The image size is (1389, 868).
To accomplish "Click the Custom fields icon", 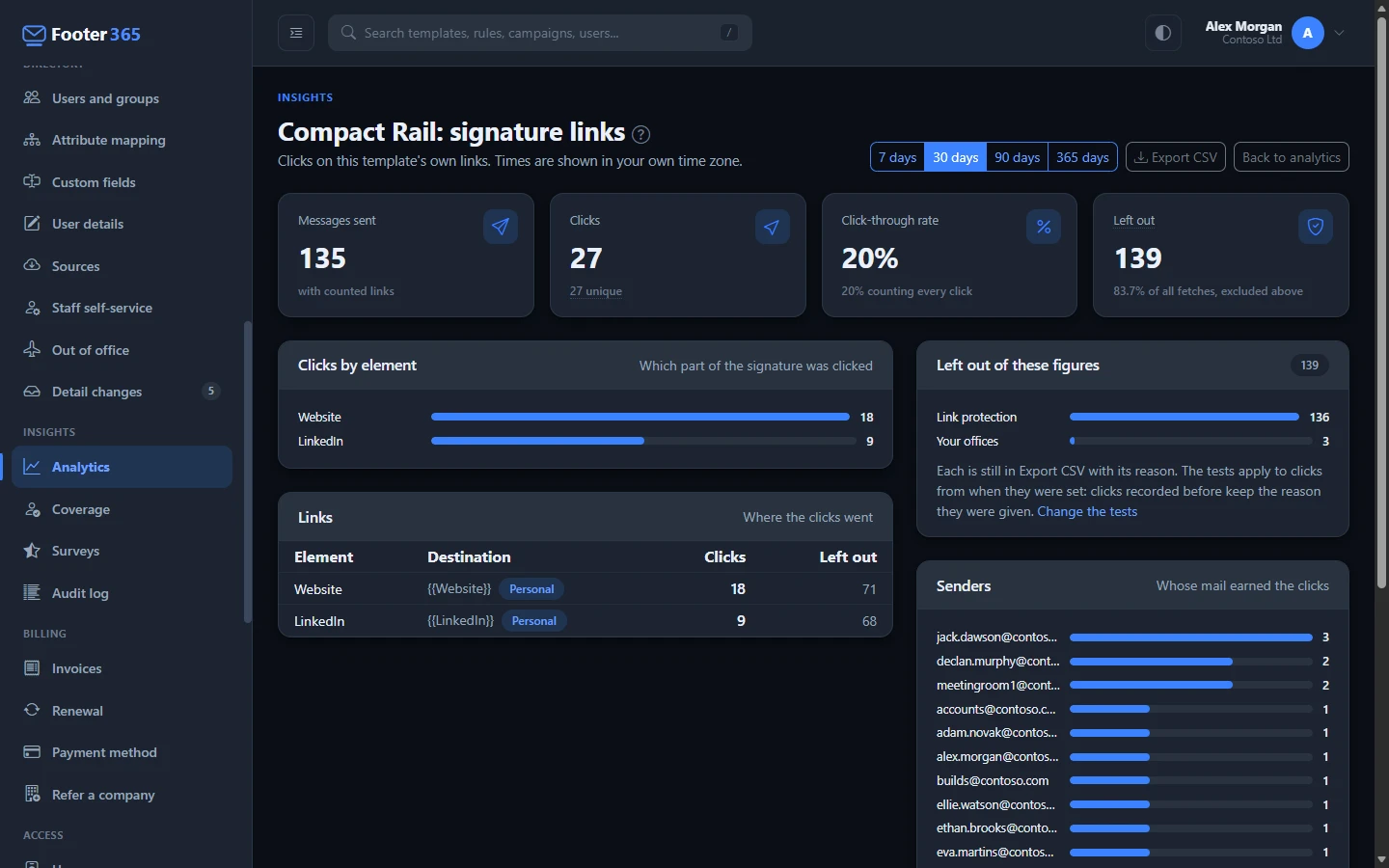I will coord(32,181).
